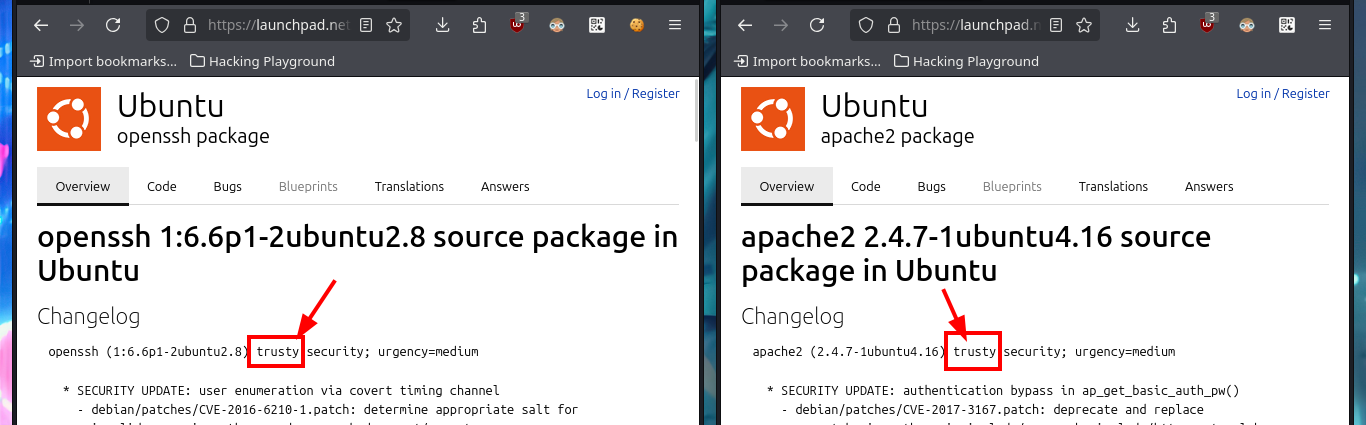Click the cookie extension icon in openssh window
Screen dimensions: 1366x425
tap(636, 25)
